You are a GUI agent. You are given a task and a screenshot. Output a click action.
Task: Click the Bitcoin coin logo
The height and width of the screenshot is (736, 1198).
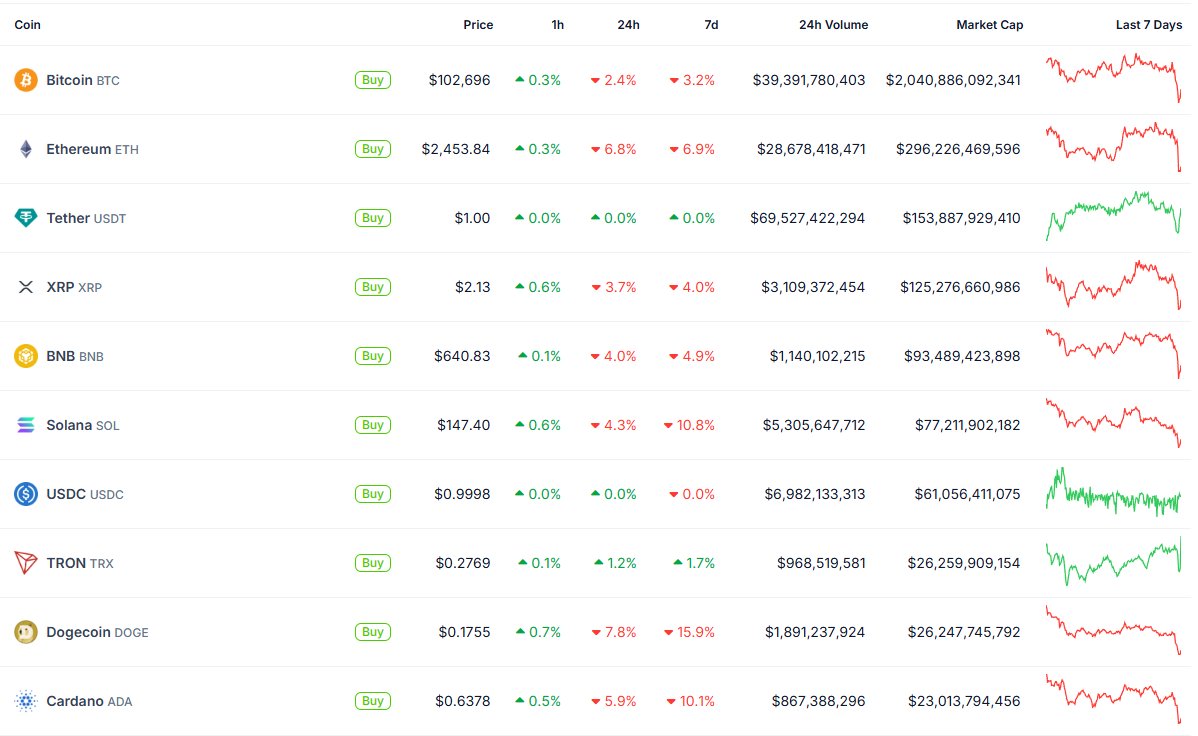click(x=26, y=80)
